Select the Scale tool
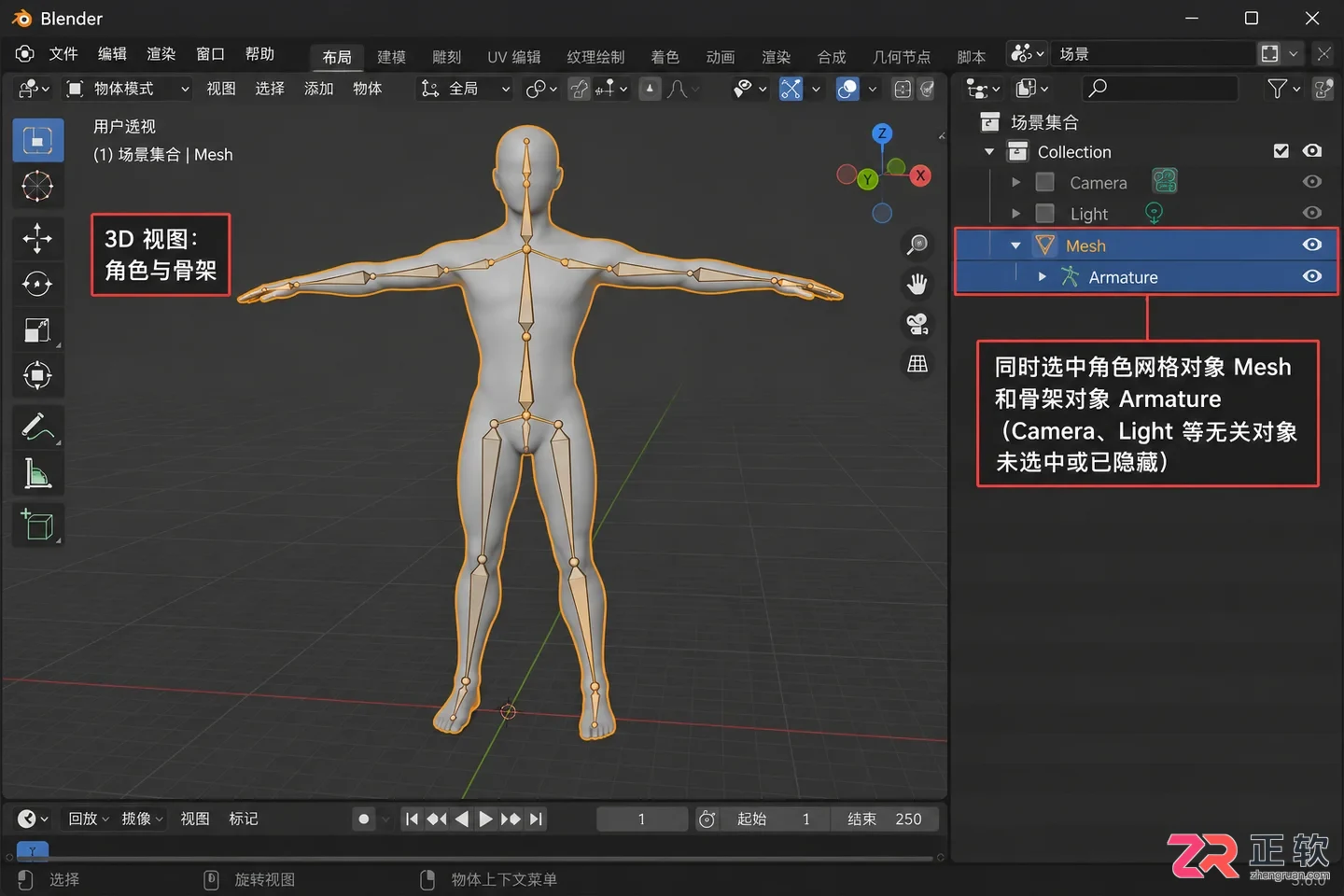The height and width of the screenshot is (896, 1344). [x=37, y=329]
